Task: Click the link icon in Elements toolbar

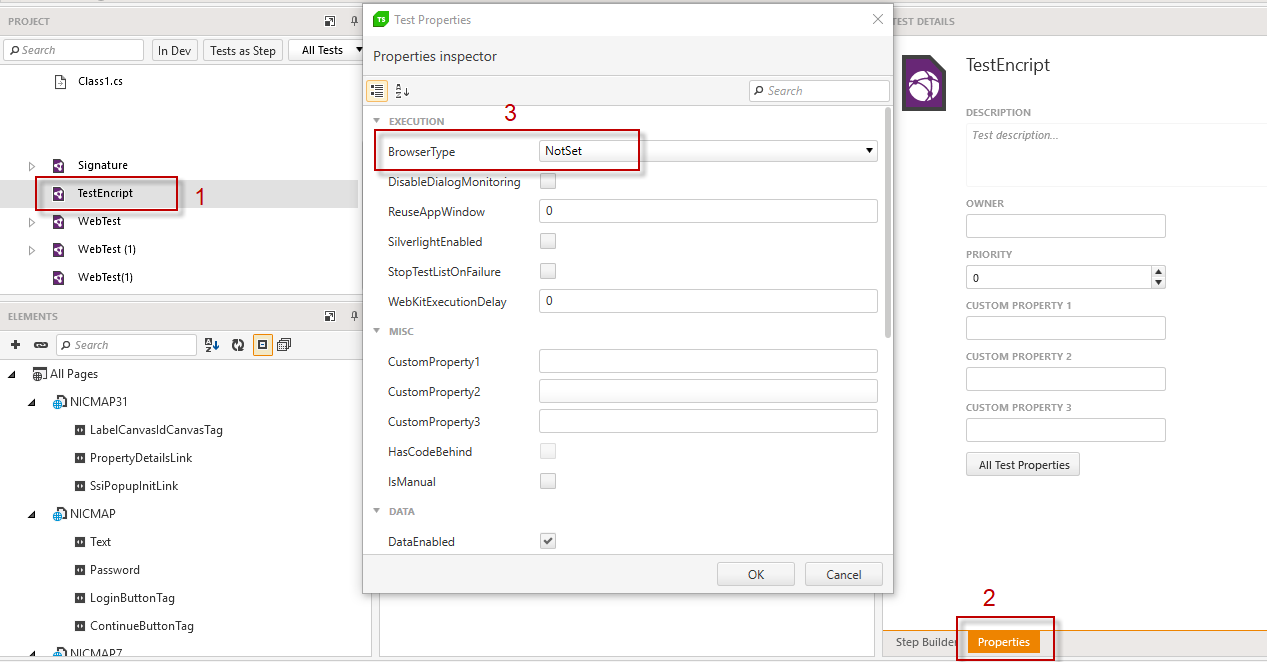Action: point(41,345)
